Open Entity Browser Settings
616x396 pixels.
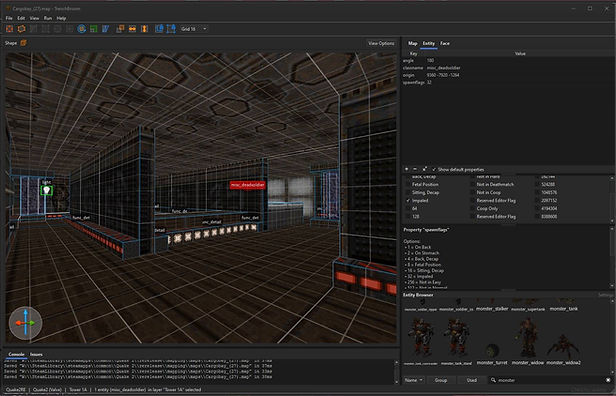[x=605, y=295]
